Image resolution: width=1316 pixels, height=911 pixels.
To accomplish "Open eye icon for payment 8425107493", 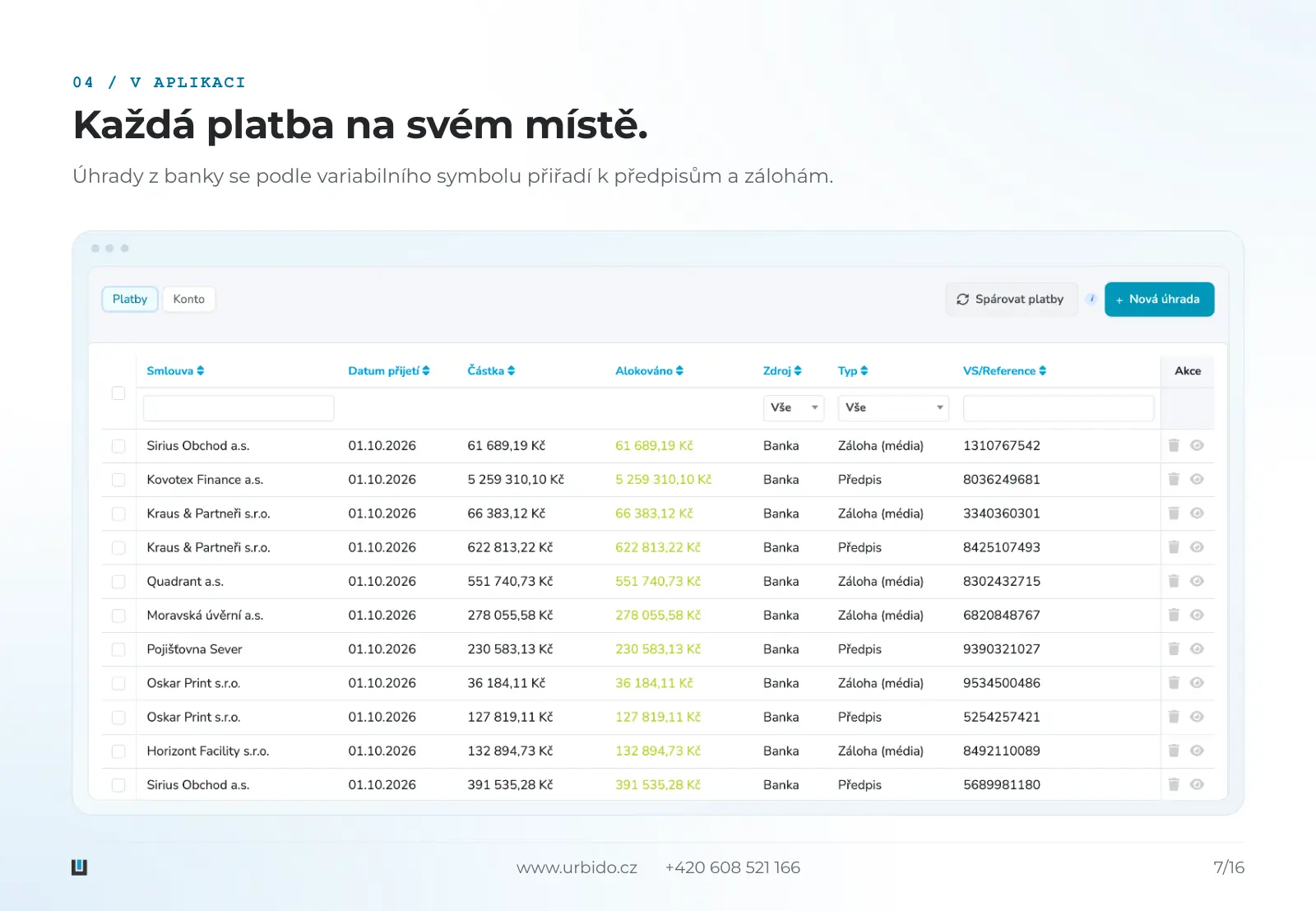I will click(1197, 547).
